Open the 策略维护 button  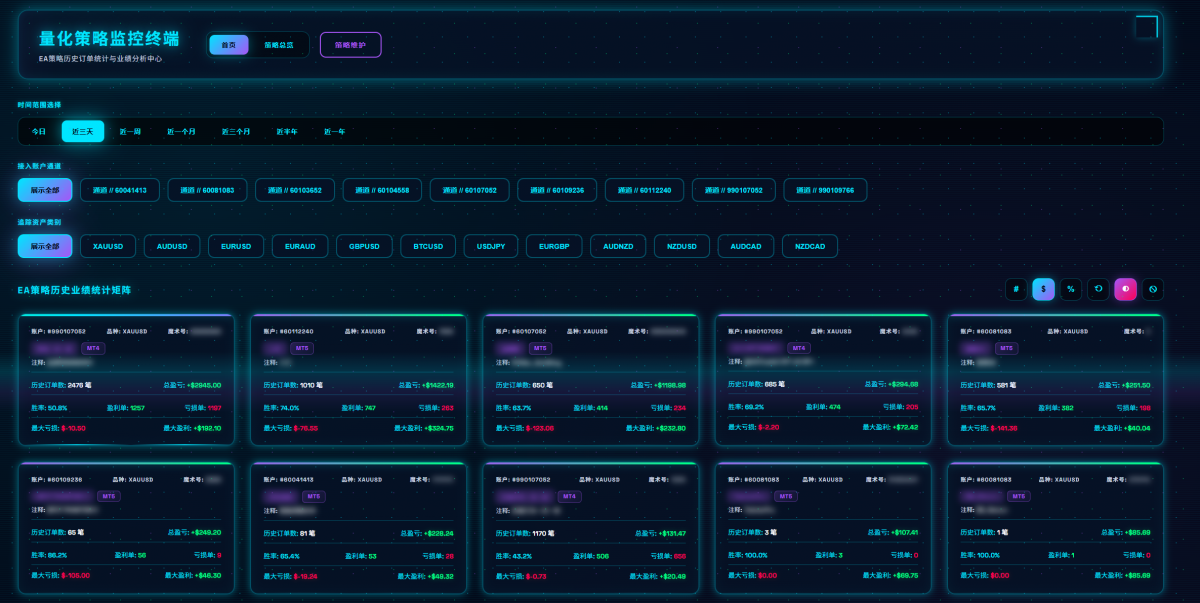click(x=350, y=45)
